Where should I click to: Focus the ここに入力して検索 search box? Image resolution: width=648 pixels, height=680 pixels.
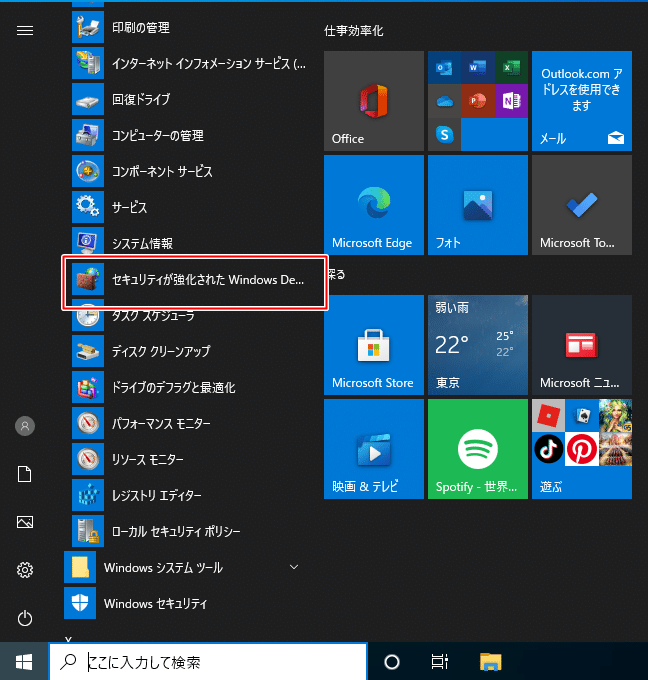click(208, 662)
